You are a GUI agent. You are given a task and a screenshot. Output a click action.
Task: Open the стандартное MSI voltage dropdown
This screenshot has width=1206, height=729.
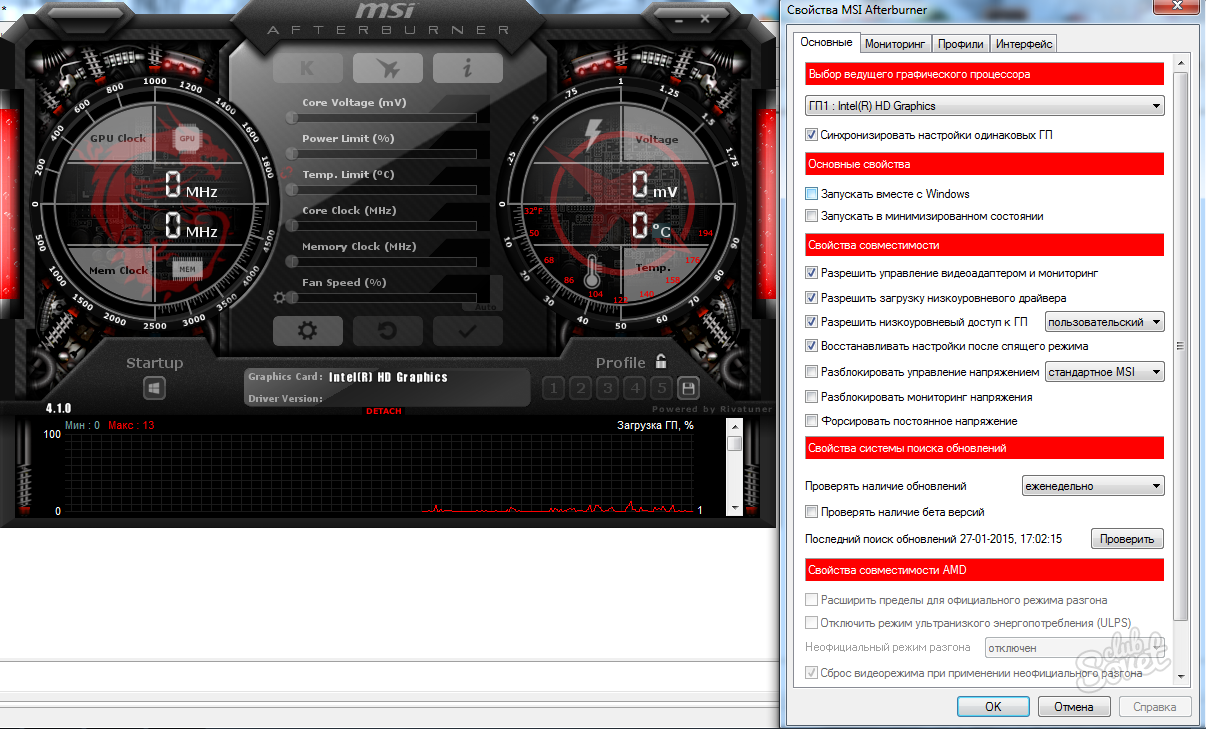[x=1104, y=372]
